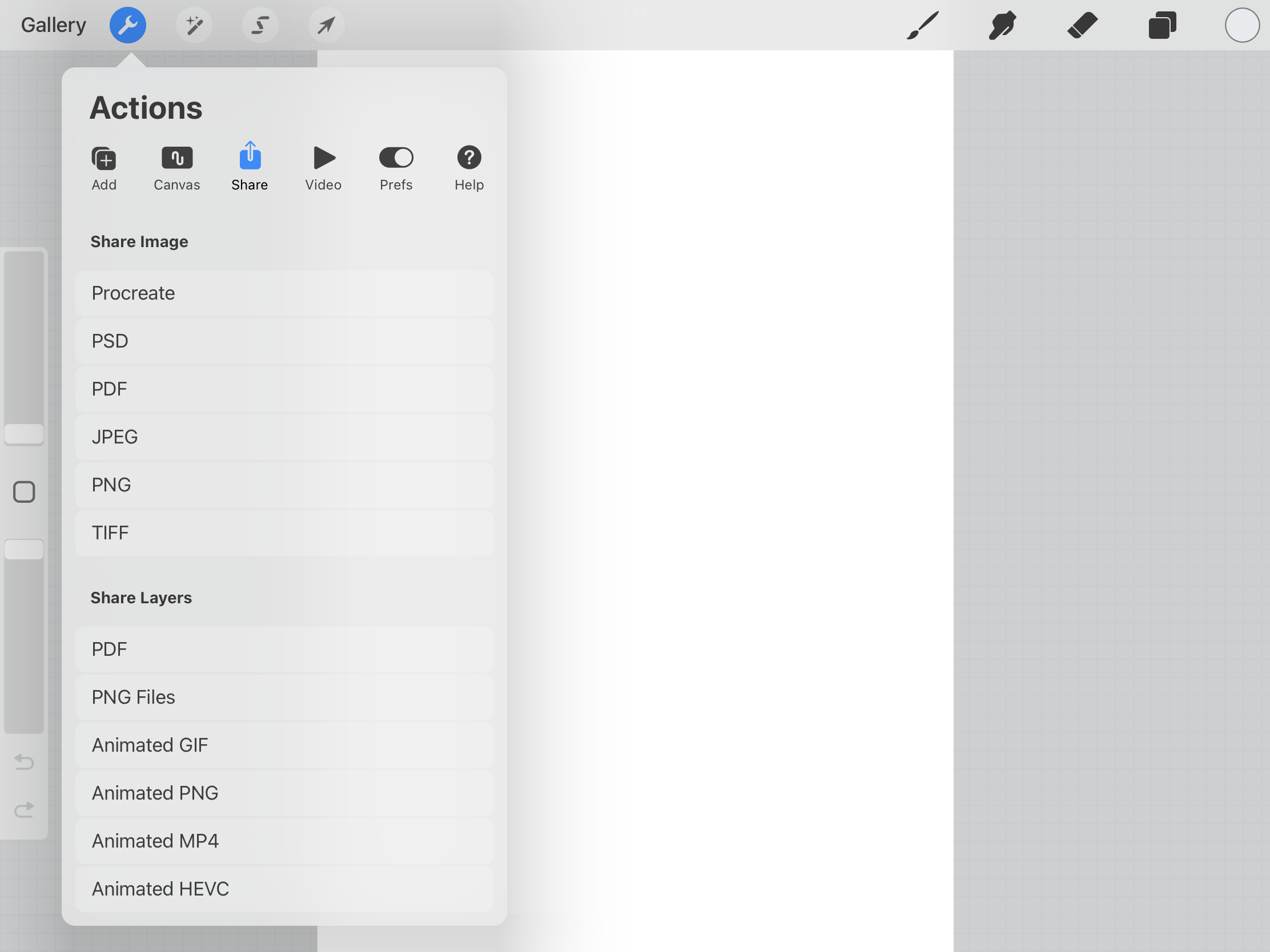Select the Smudge tool

1002,25
